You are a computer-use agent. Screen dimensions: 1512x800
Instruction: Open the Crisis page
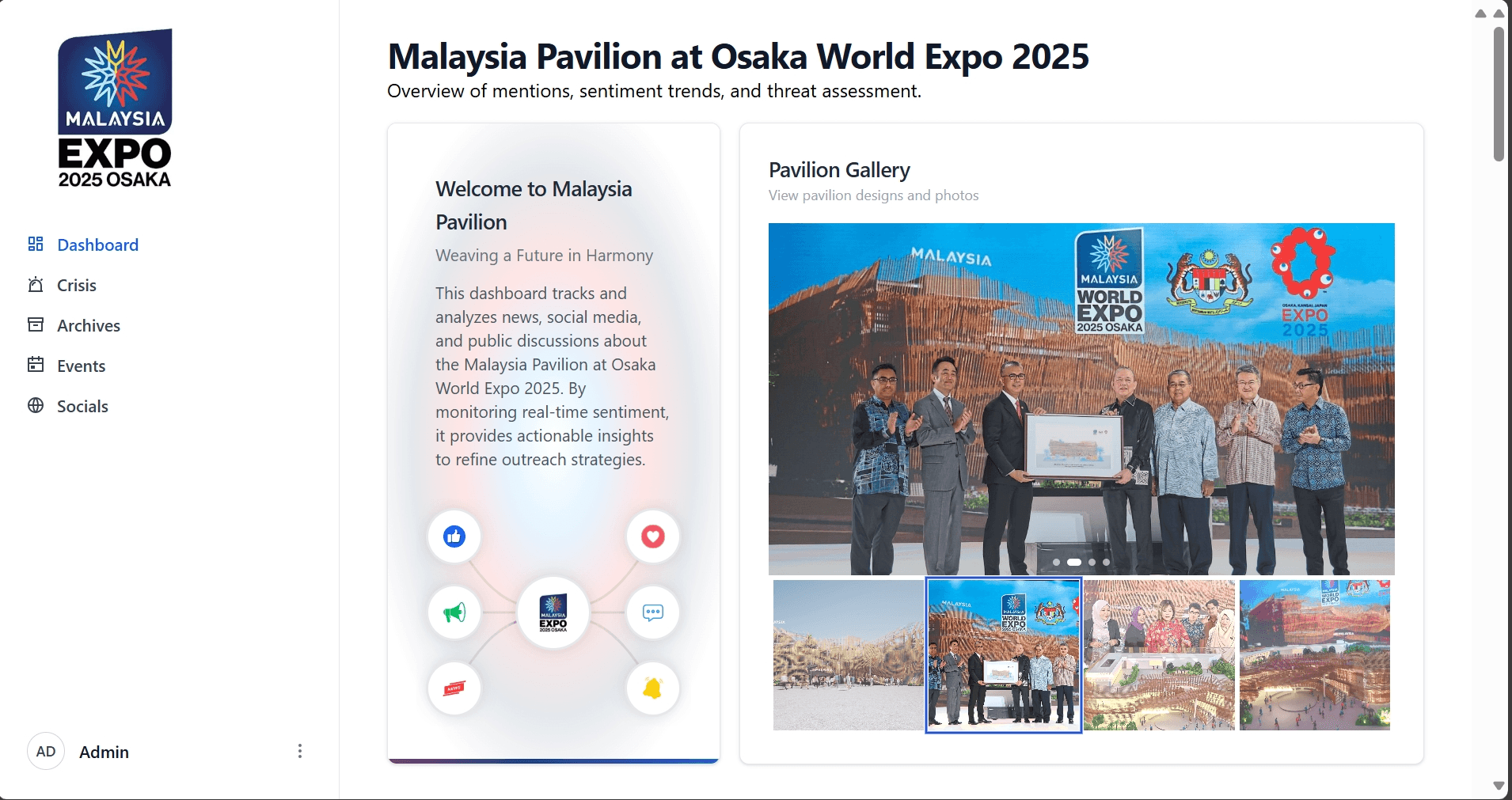[x=77, y=285]
